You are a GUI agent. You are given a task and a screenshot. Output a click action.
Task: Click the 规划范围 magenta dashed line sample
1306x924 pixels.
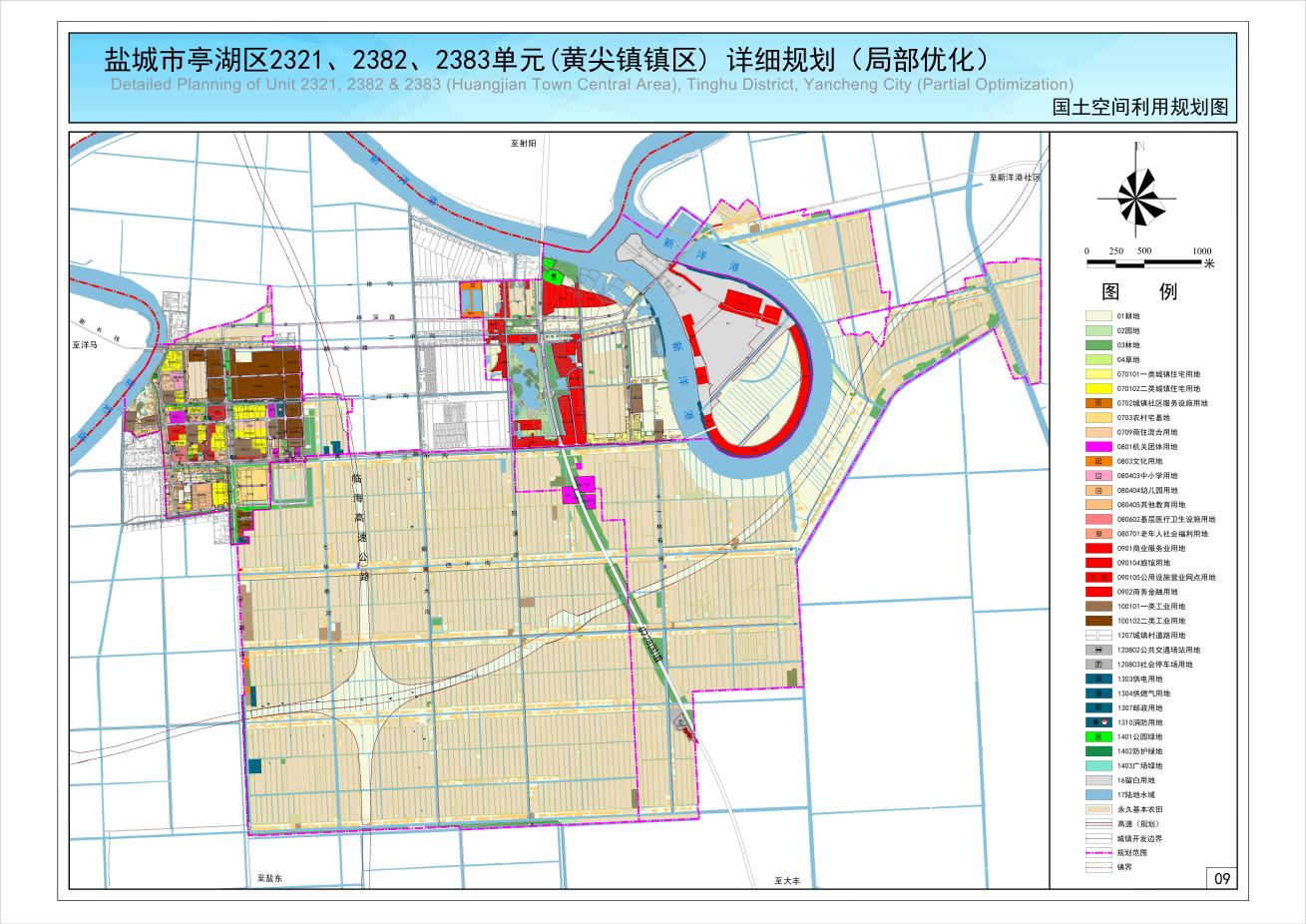coord(1098,853)
